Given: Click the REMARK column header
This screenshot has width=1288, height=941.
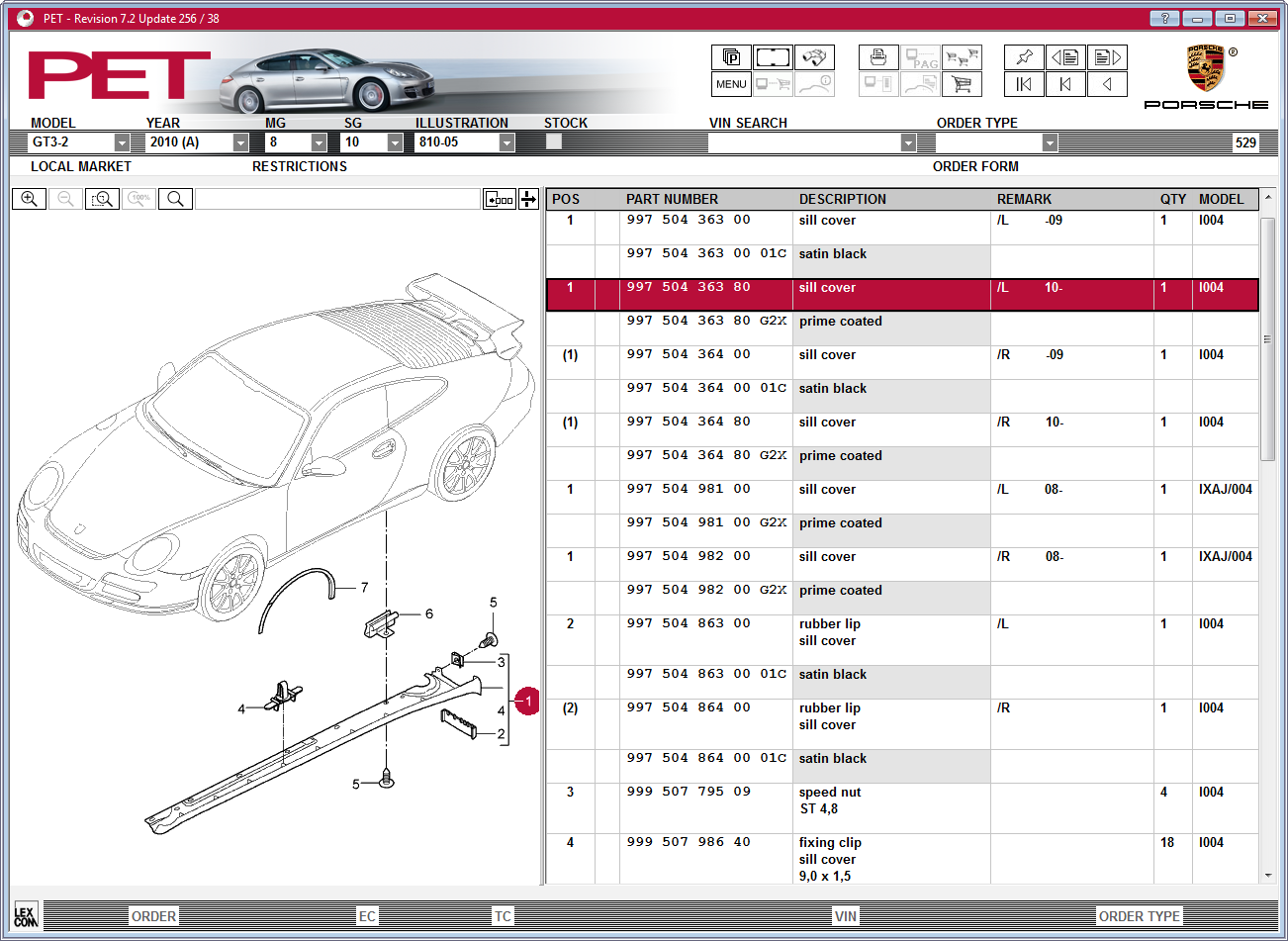Looking at the screenshot, I should point(1024,199).
